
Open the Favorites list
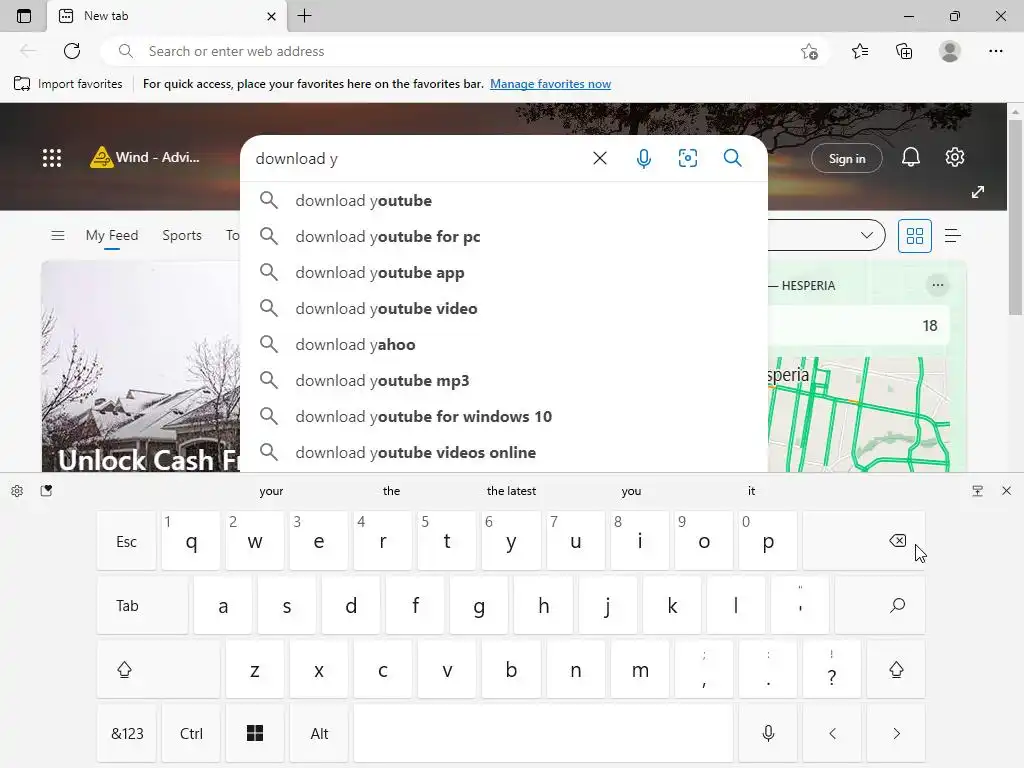tap(860, 51)
